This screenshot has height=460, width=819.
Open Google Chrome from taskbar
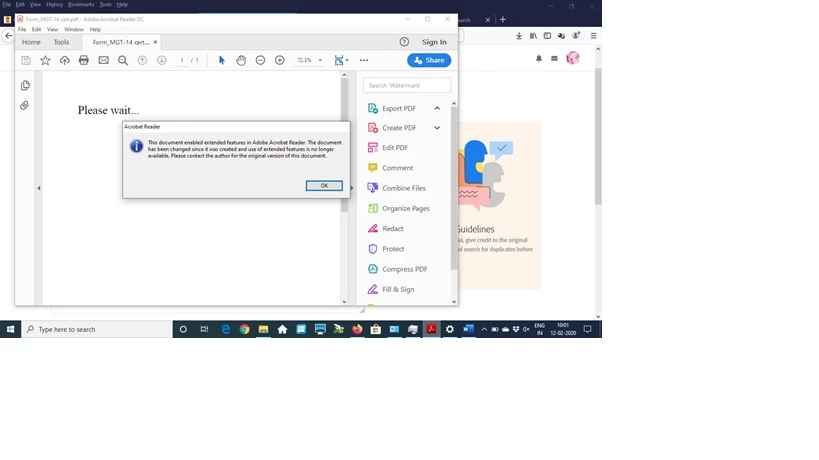tap(244, 329)
